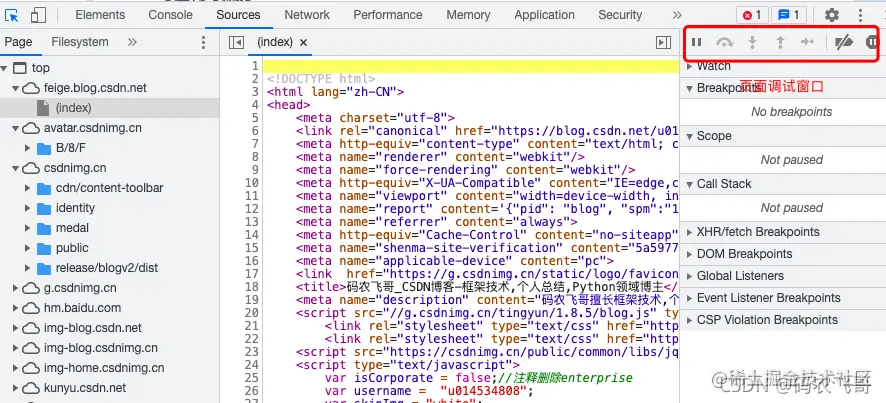Click the username variable code line
Image resolution: width=886 pixels, height=403 pixels.
pos(429,391)
